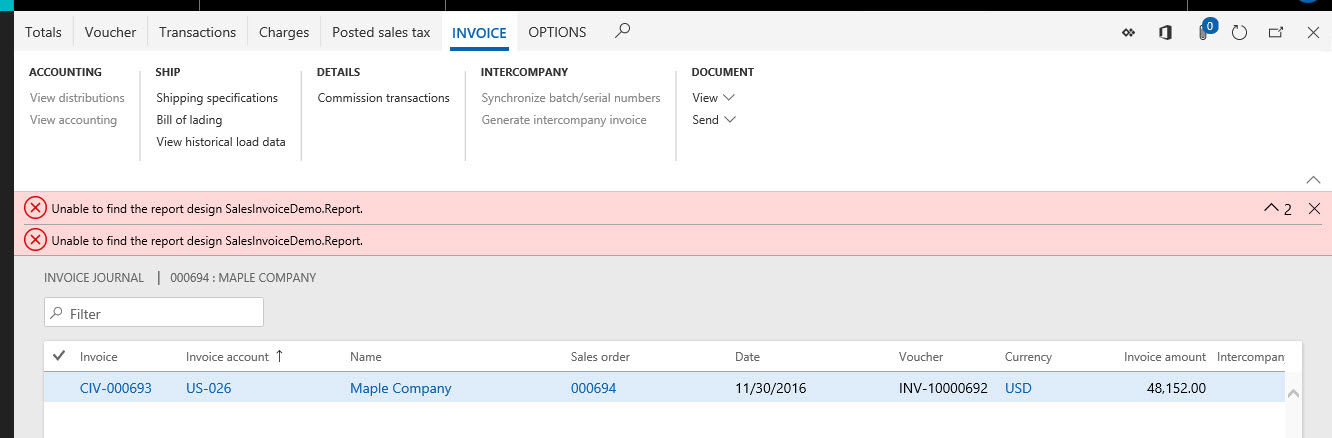Screen dimensions: 1332x438
Task: Select the date cell 11/30/2016
Action: tap(770, 388)
